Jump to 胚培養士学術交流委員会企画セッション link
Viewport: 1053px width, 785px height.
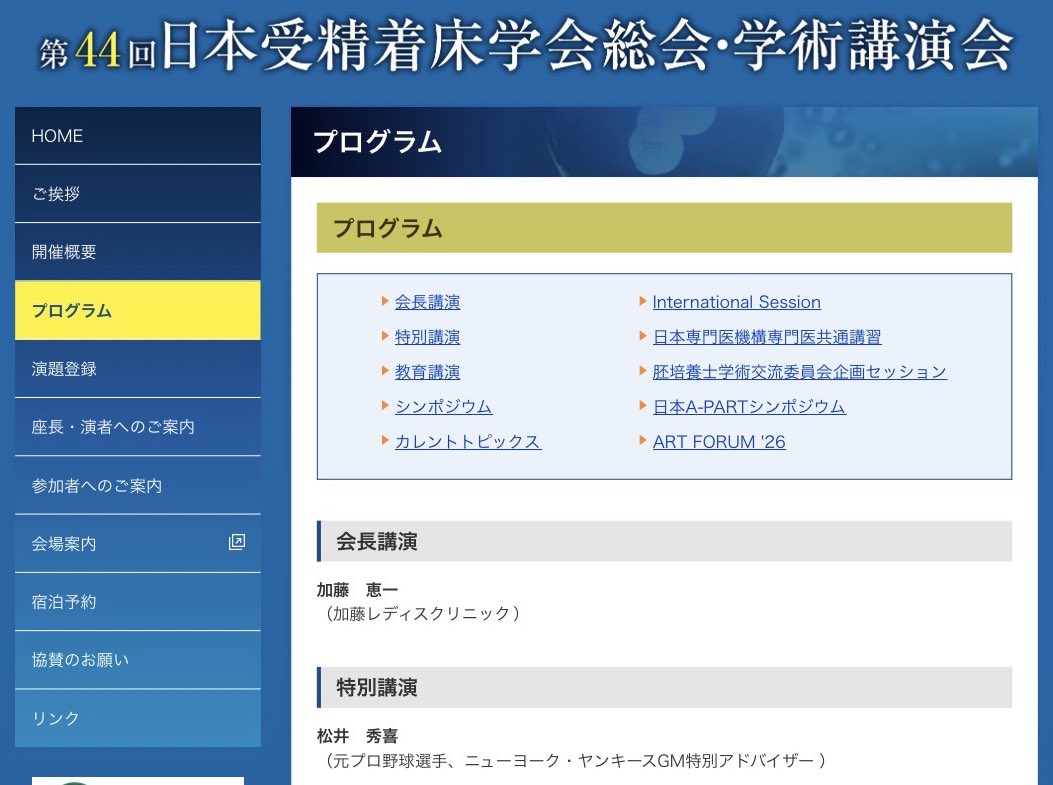click(x=799, y=372)
